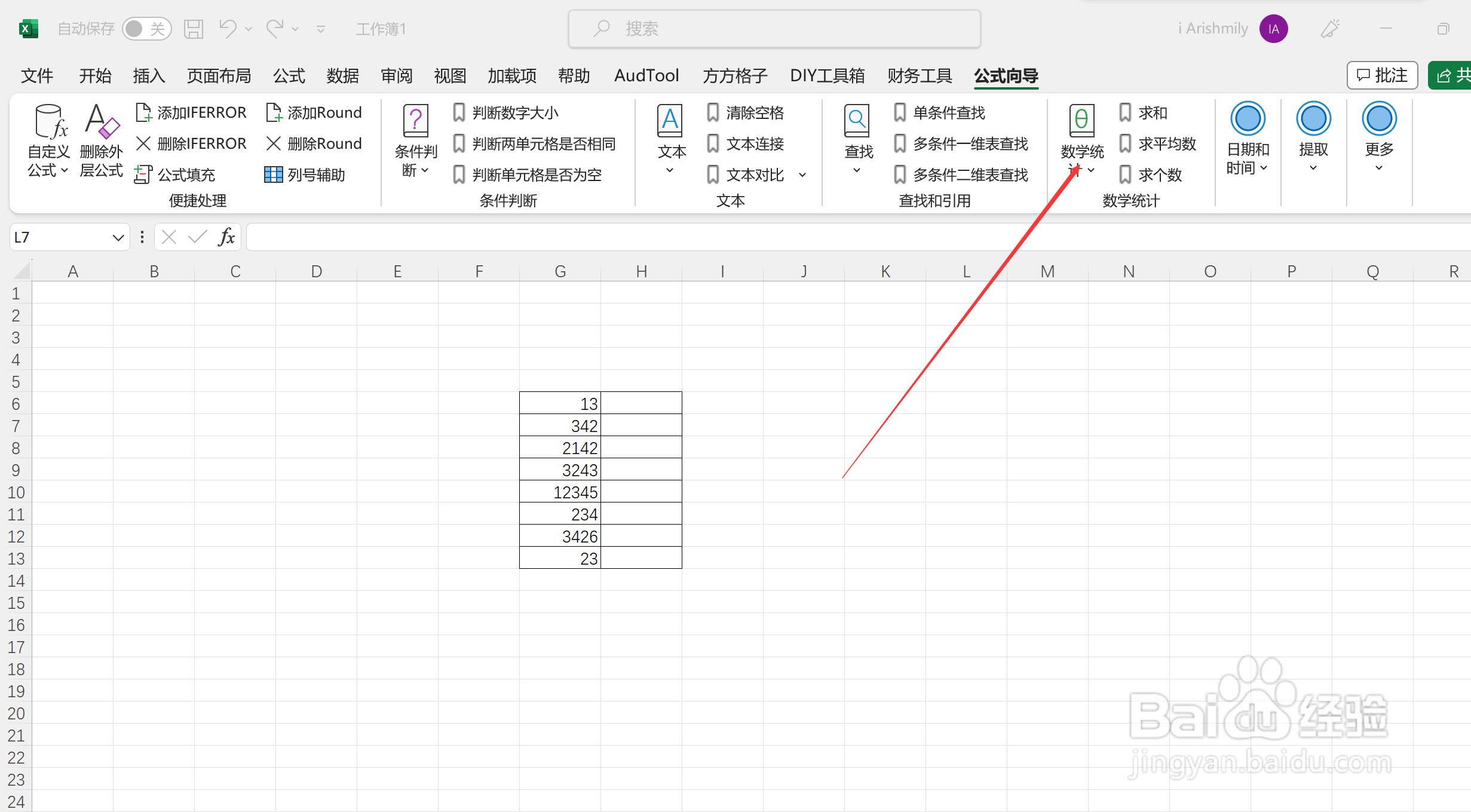
Task: Click the 公式填充 formula fill icon
Action: [143, 174]
